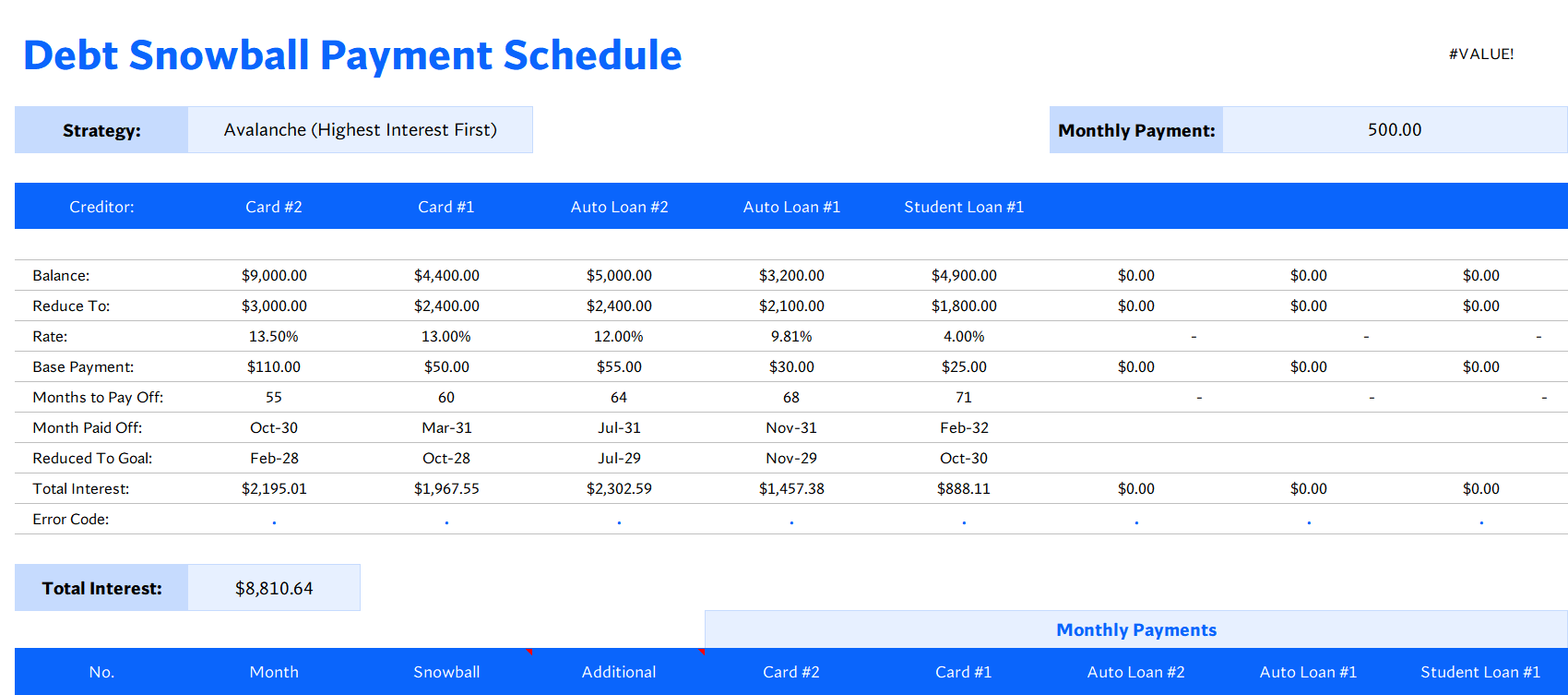This screenshot has height=695, width=1568.
Task: Click the Base Payment: row label
Action: click(x=83, y=366)
